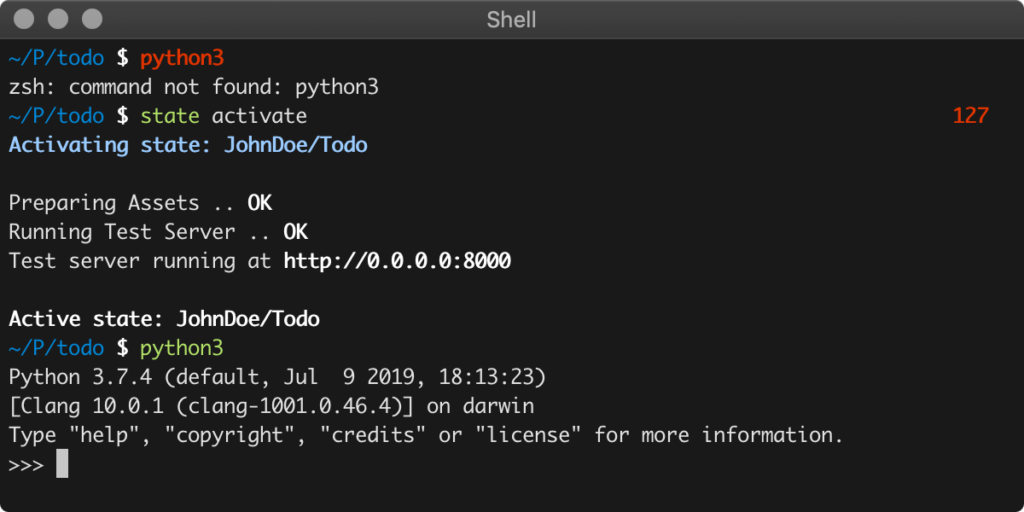
Task: Click the 'Clang 10.0.1' compiler line
Action: click(271, 406)
